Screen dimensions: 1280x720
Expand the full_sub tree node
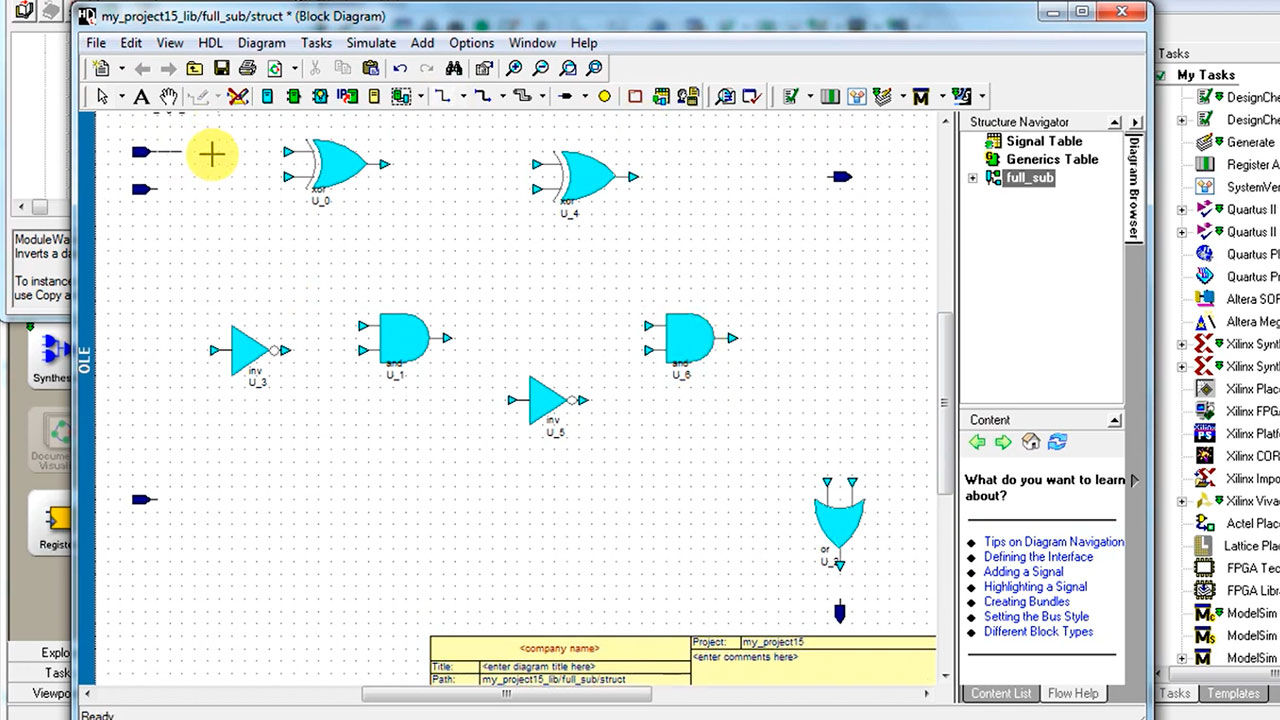pyautogui.click(x=973, y=178)
